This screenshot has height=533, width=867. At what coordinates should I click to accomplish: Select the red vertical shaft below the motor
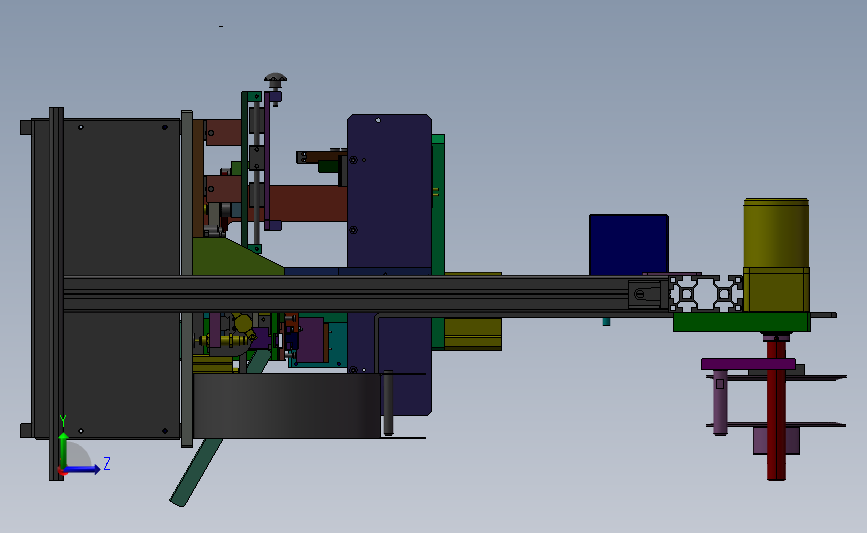(x=776, y=410)
